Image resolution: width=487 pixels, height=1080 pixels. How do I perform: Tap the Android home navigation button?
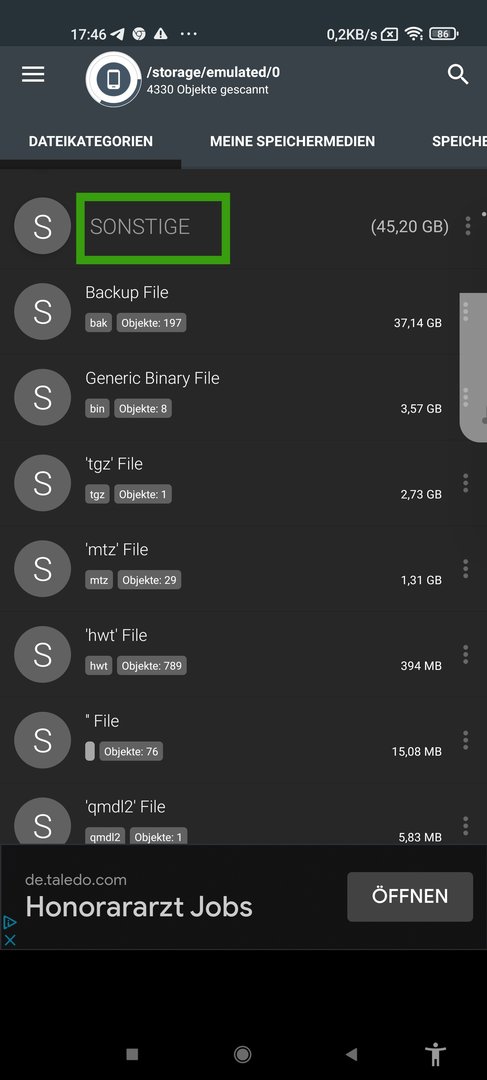242,1054
